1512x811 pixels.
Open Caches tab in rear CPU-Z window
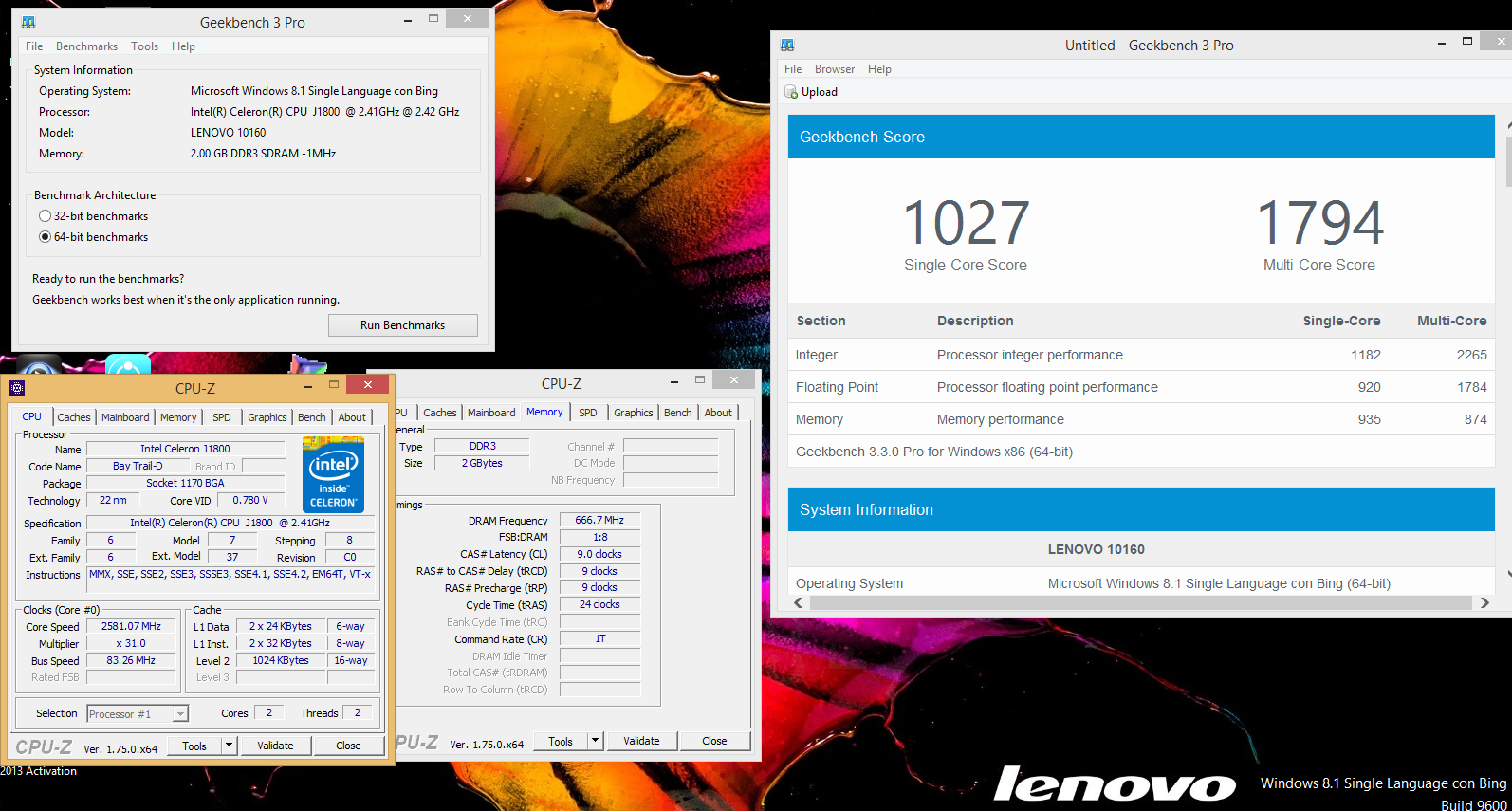click(440, 413)
